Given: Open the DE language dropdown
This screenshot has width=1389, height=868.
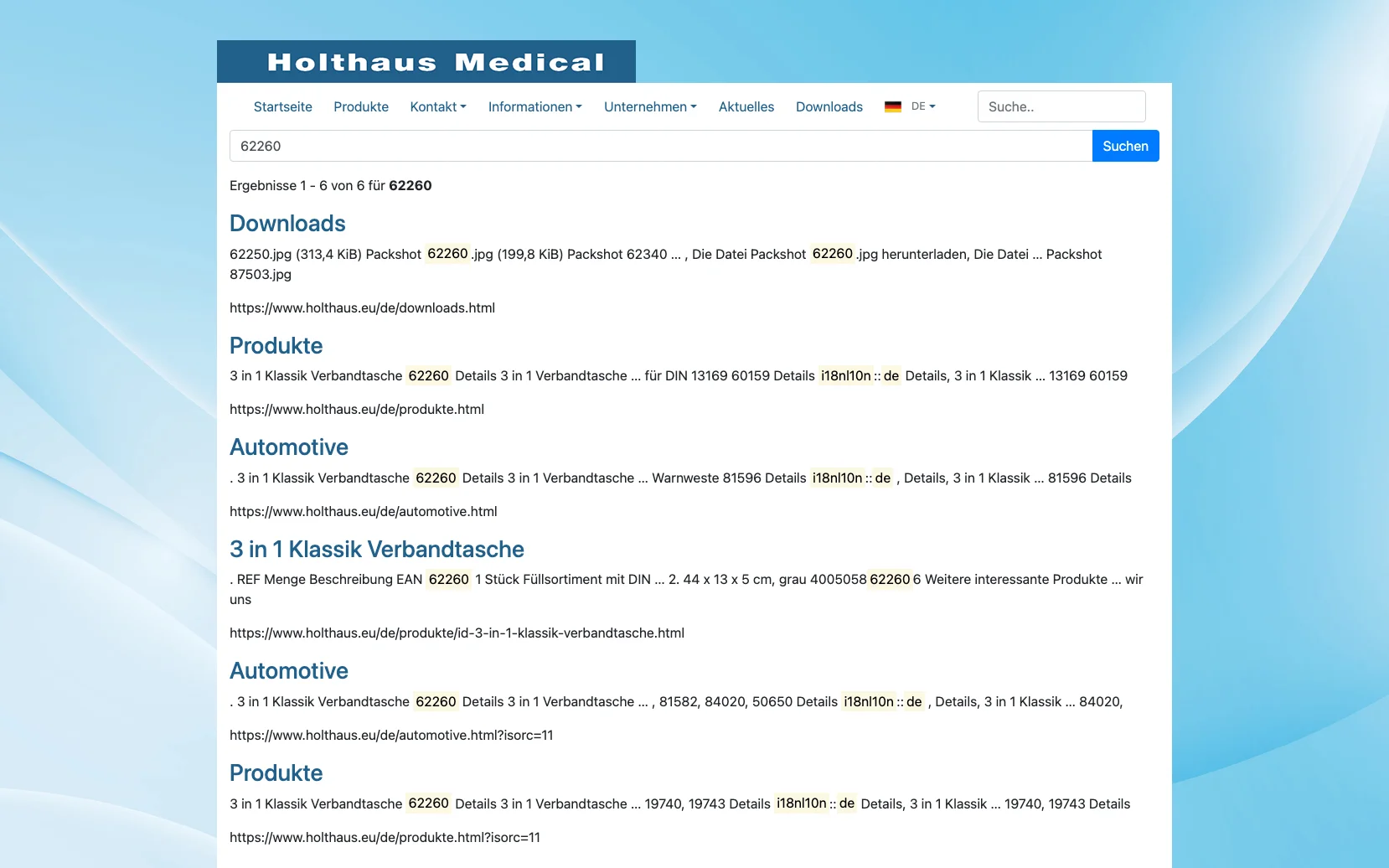Looking at the screenshot, I should click(923, 106).
